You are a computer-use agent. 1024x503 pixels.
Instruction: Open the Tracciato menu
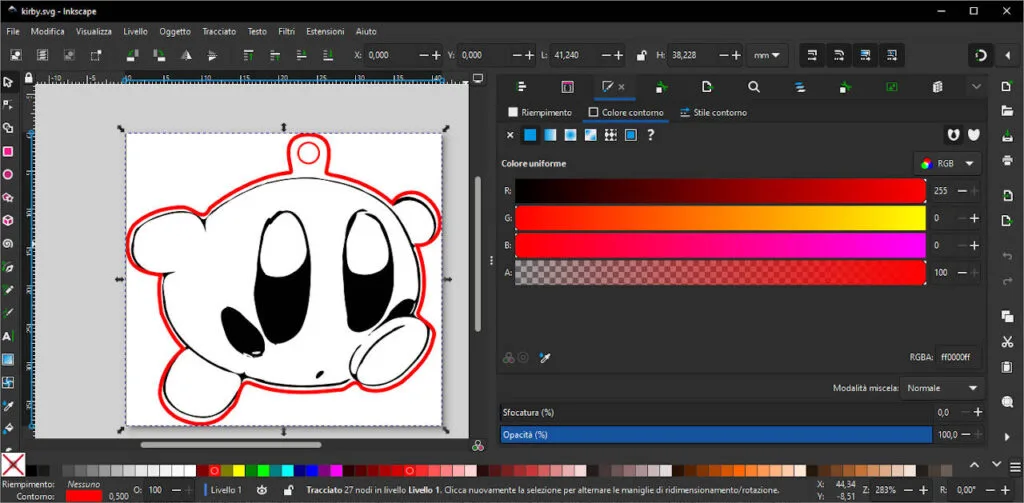point(219,31)
